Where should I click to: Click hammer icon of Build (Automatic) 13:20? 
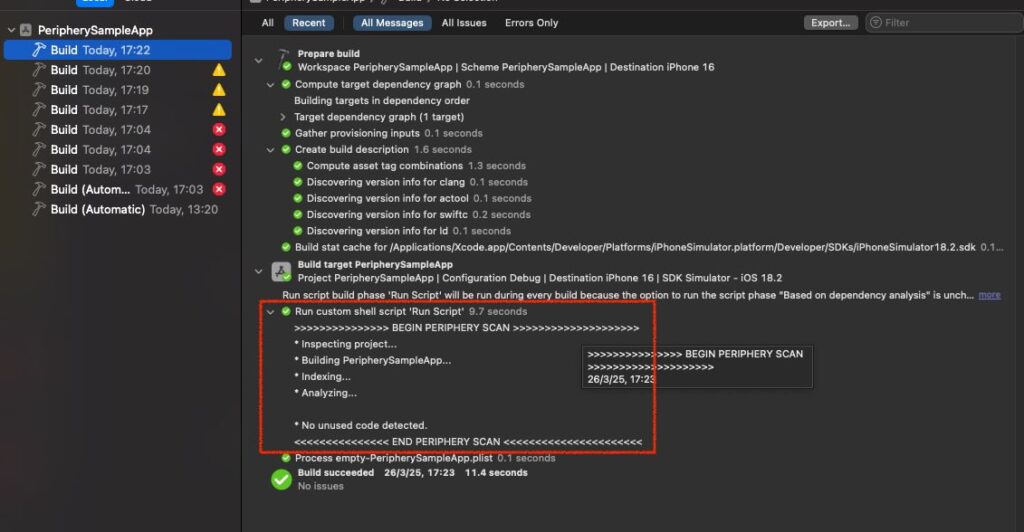coord(39,209)
